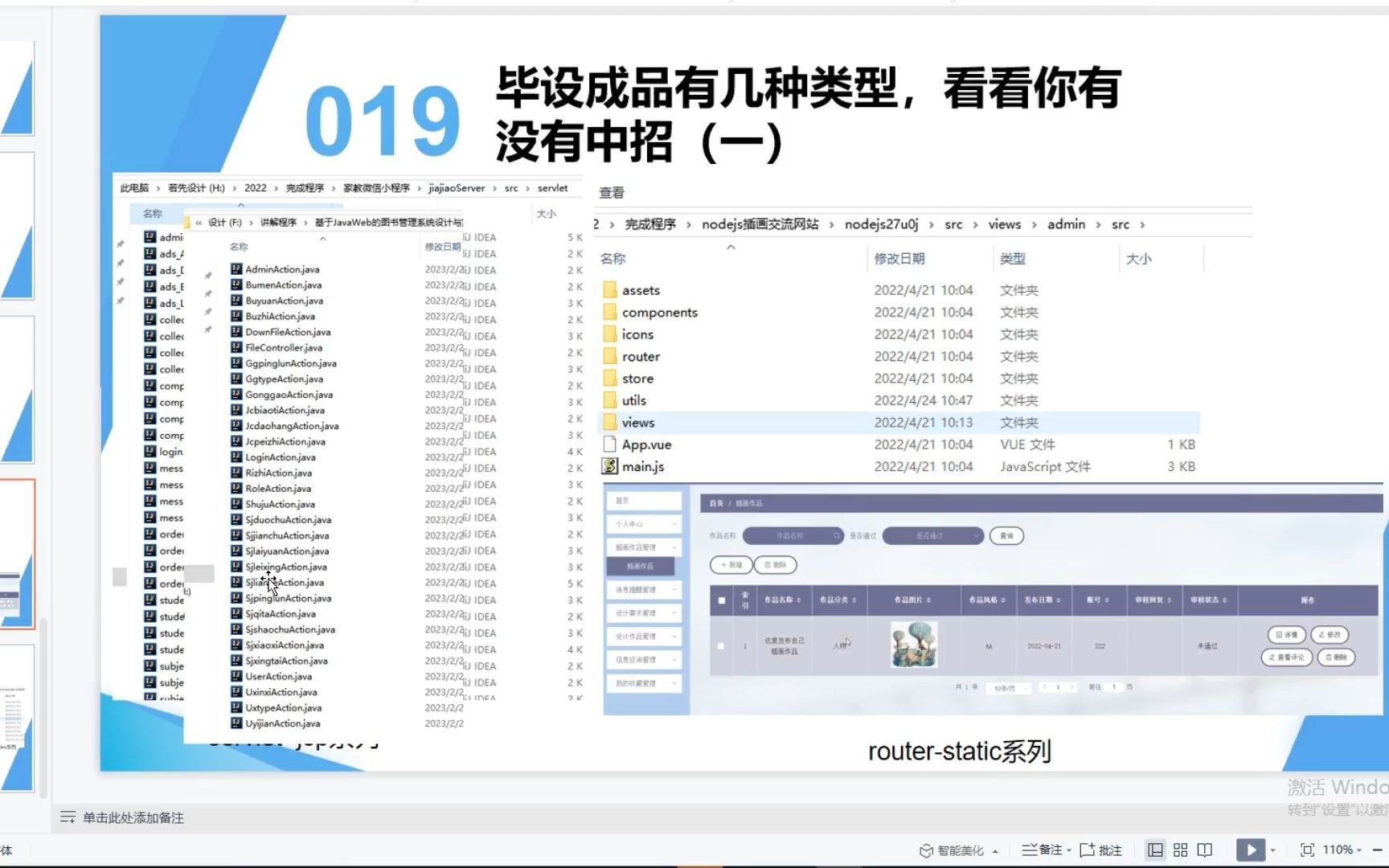Open reading view with the book icon
Screen dimensions: 1389x868
(x=1205, y=850)
